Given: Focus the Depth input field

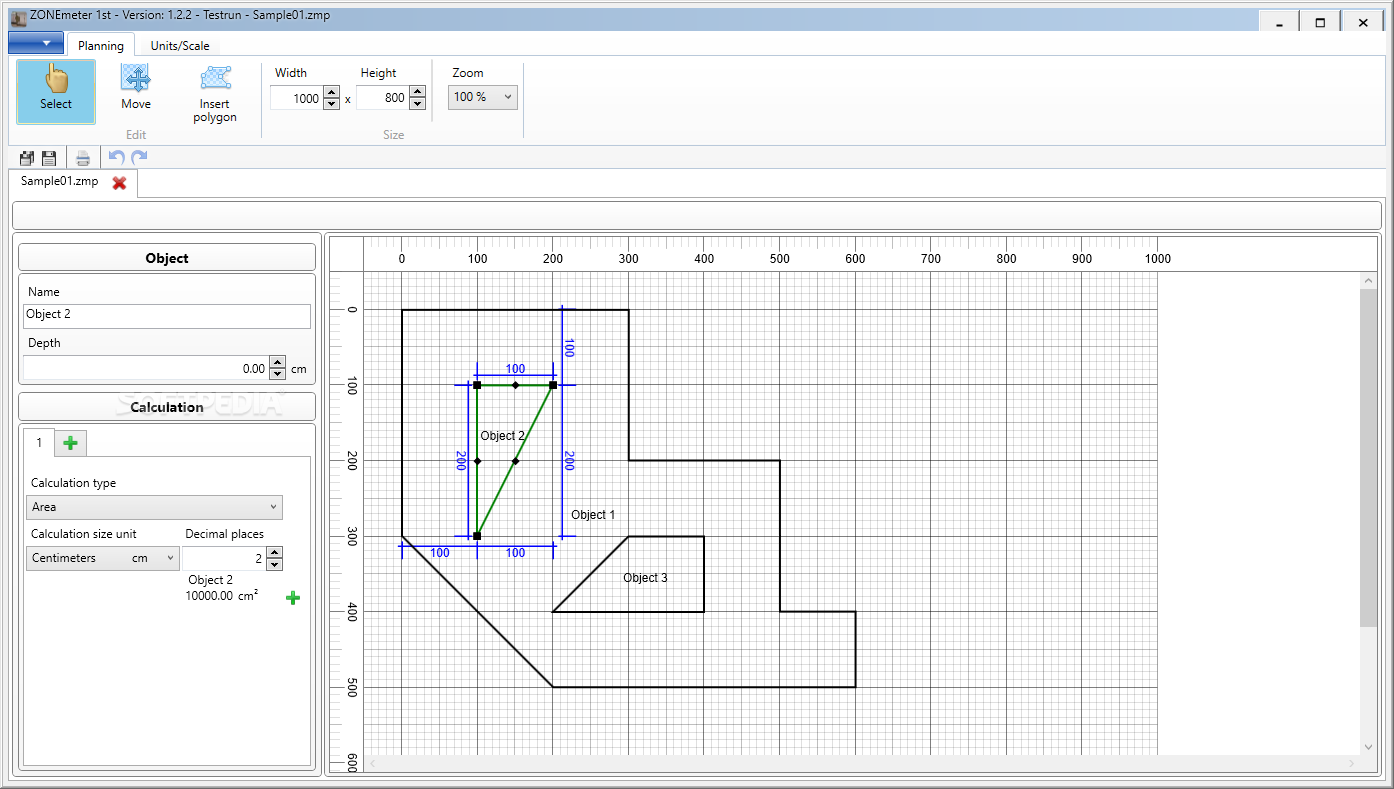Looking at the screenshot, I should click(146, 369).
